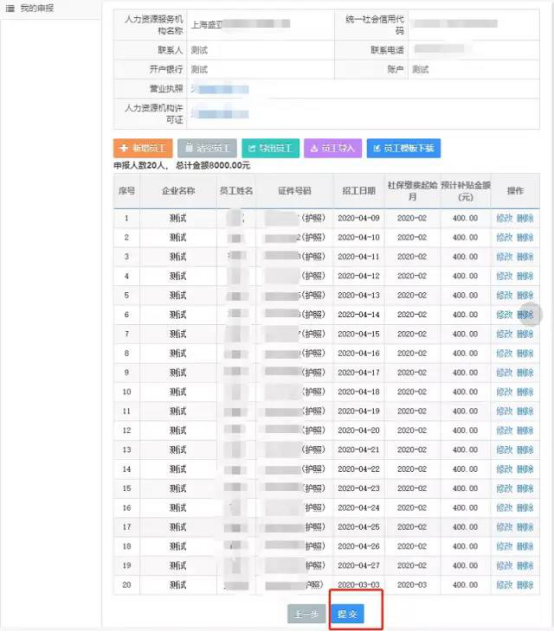Edit row 1 via 修改 link
The width and height of the screenshot is (554, 632).
504,218
